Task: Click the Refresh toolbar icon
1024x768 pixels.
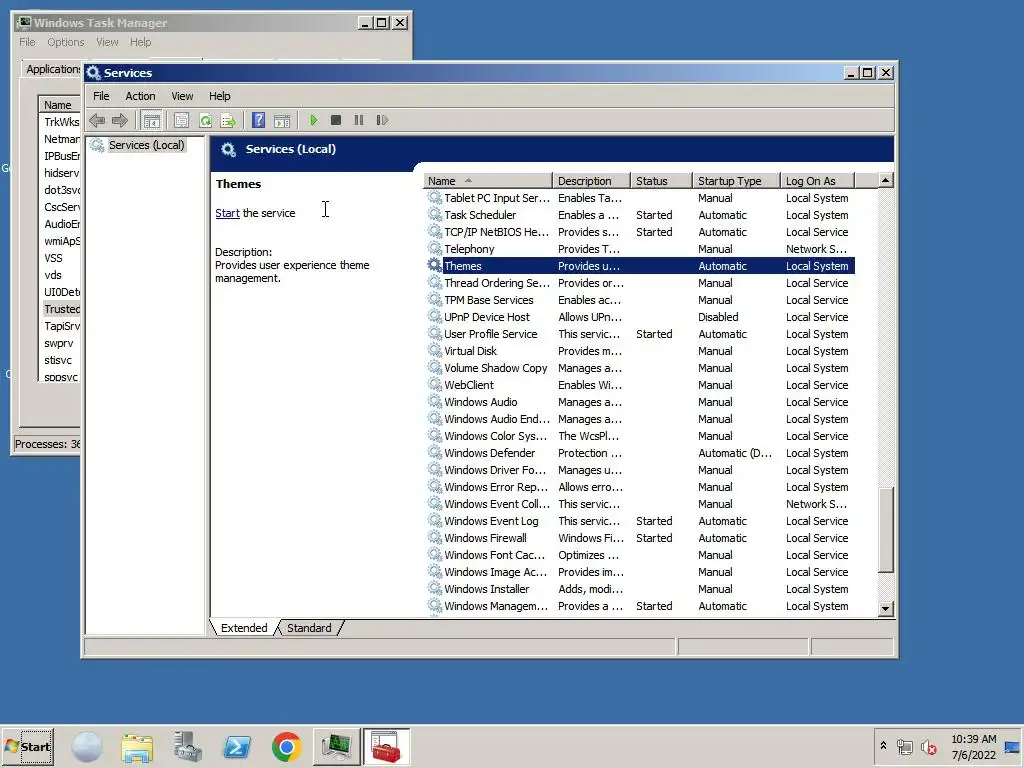Action: pos(205,120)
